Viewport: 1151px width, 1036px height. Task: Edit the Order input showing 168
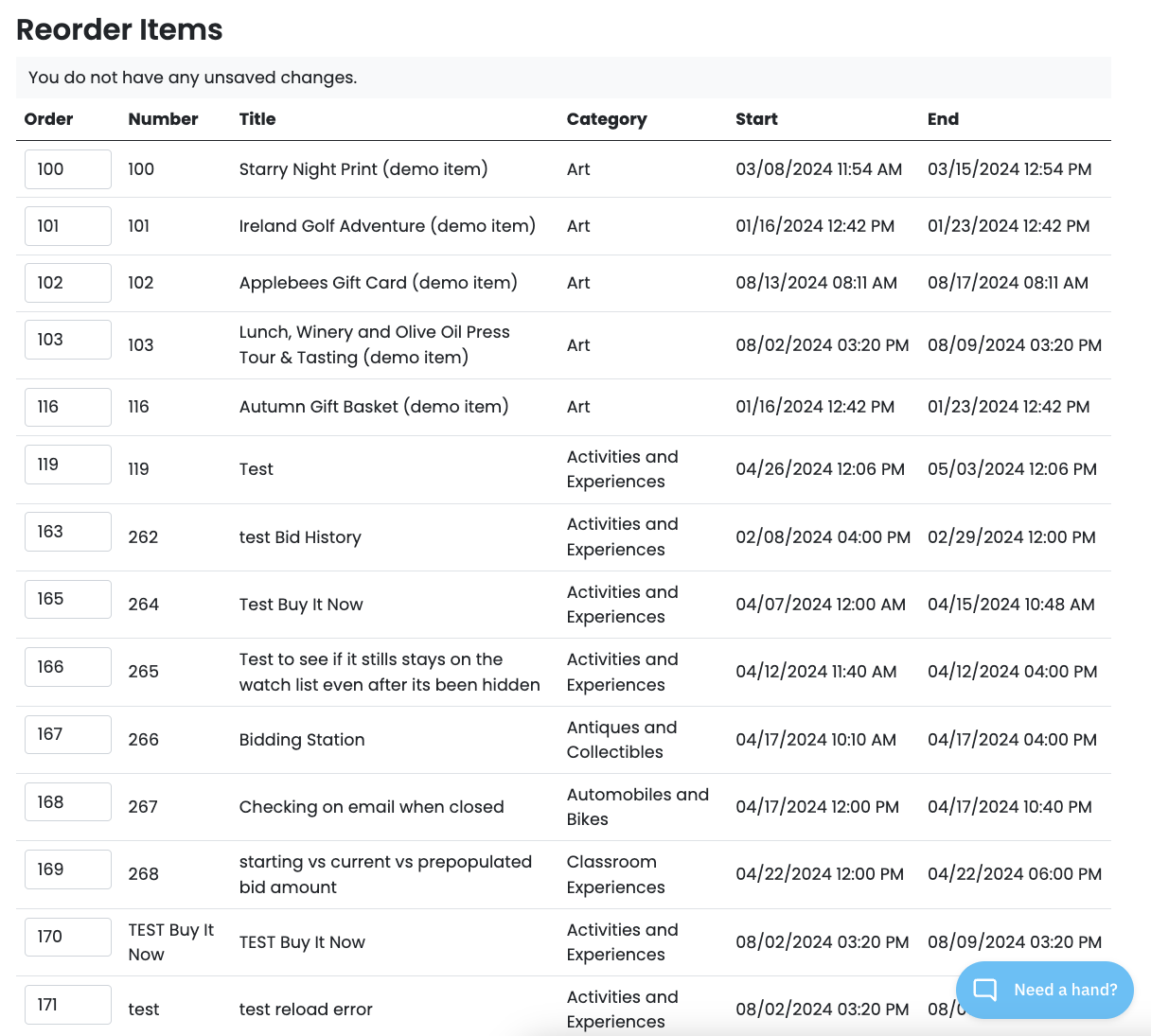click(68, 802)
